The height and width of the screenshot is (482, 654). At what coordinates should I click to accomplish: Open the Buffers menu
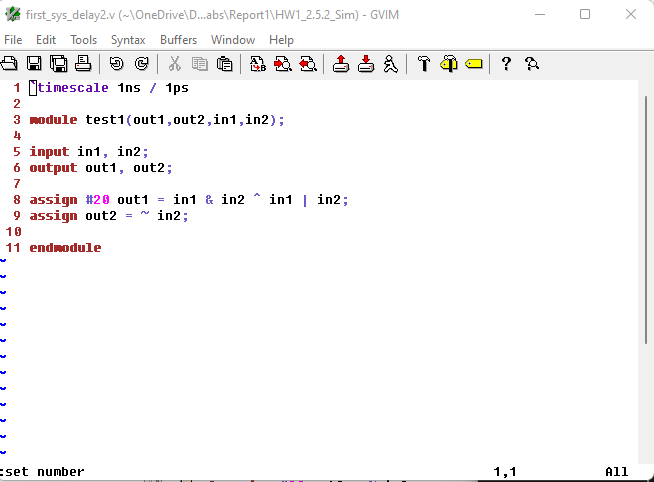point(178,39)
